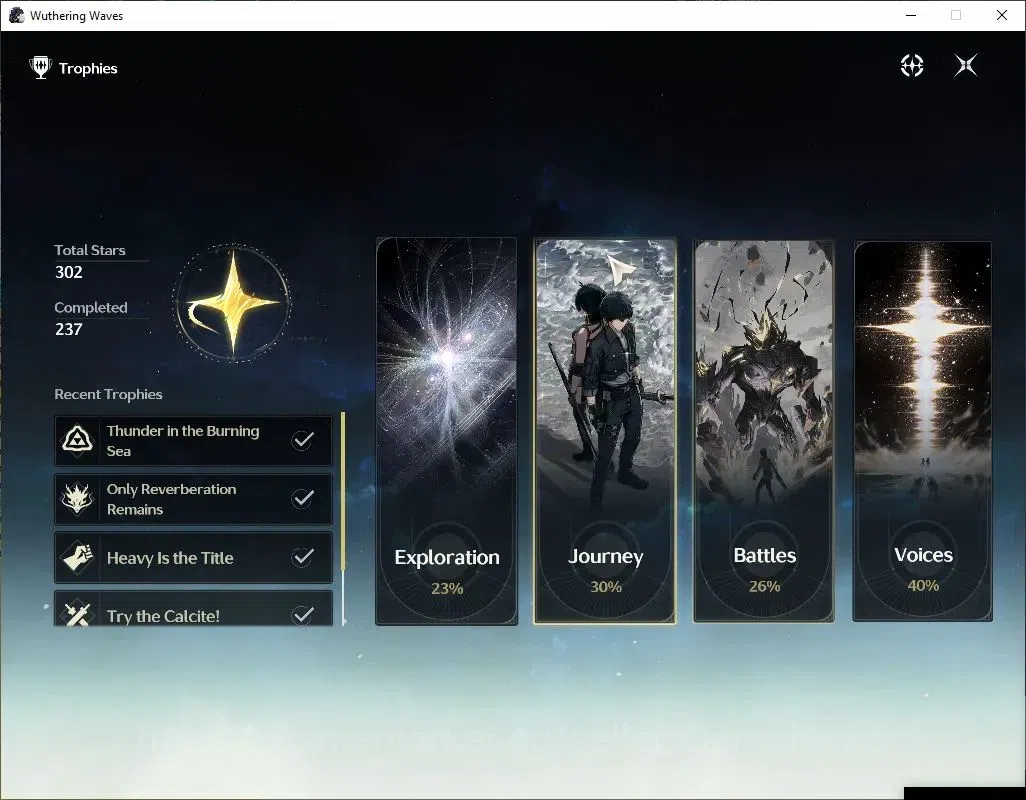Click the Completed count 237
This screenshot has height=800, width=1026.
click(69, 329)
